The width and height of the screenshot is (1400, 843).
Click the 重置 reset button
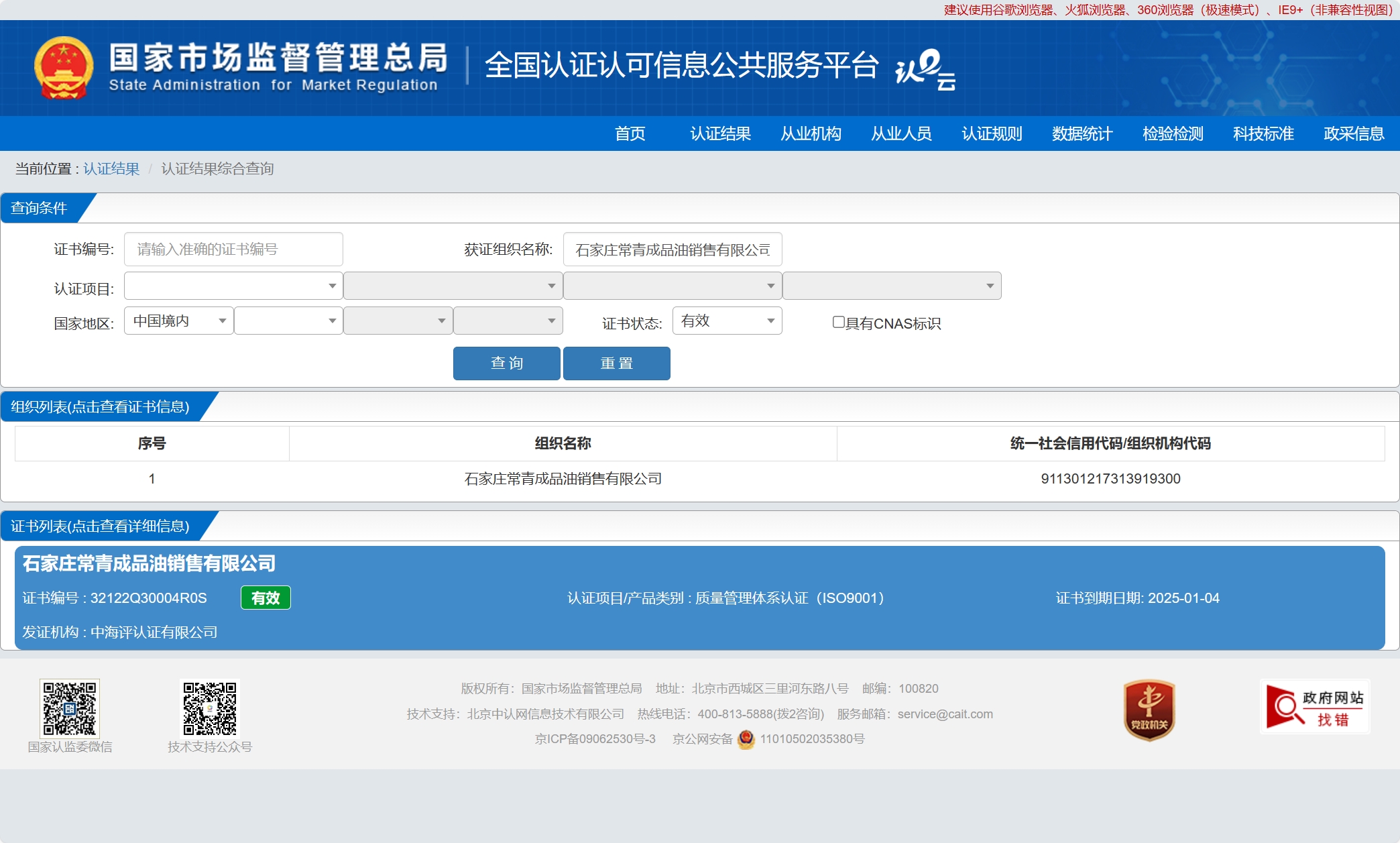tap(617, 363)
